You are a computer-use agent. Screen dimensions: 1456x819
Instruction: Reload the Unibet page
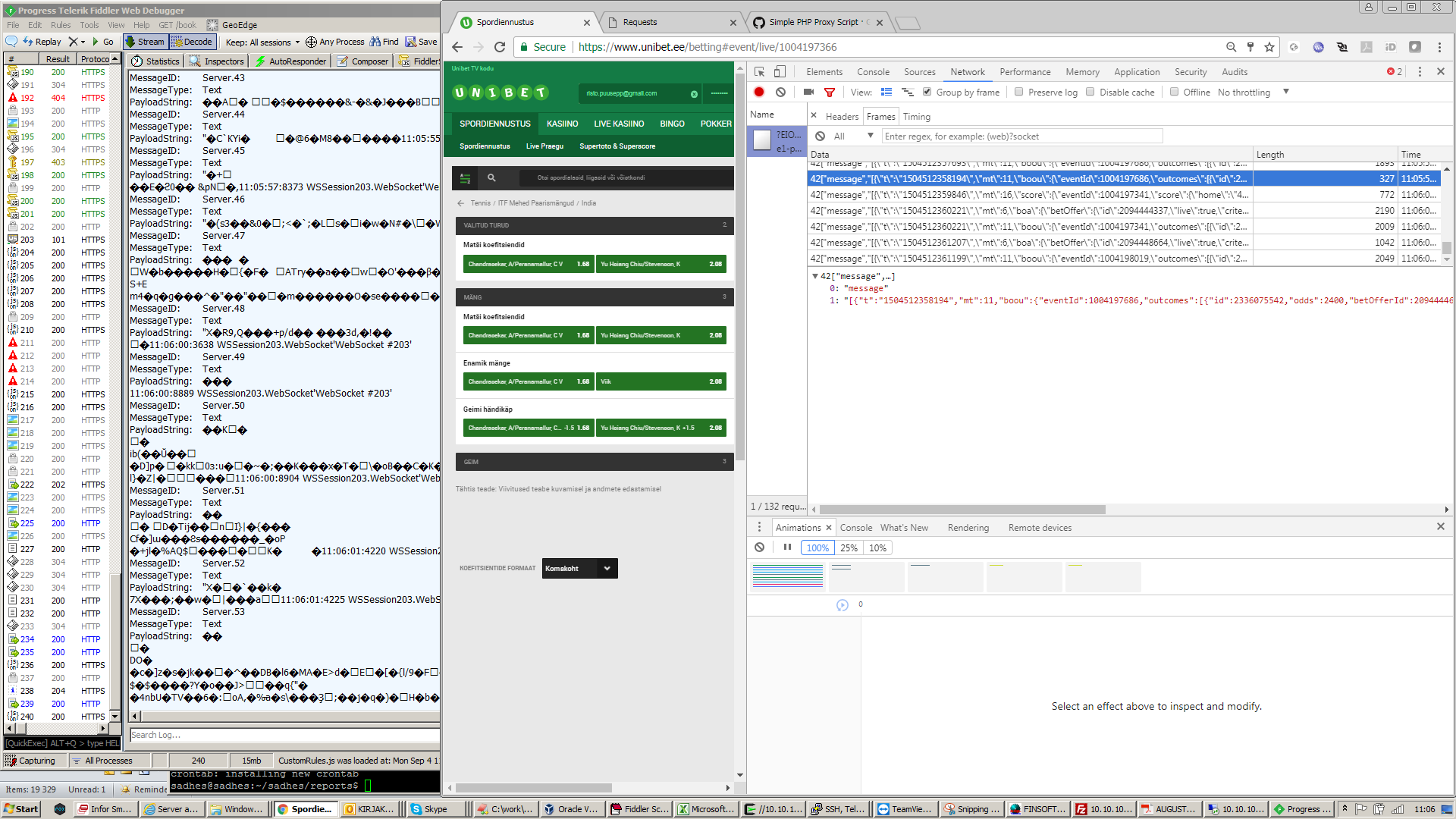pos(500,47)
